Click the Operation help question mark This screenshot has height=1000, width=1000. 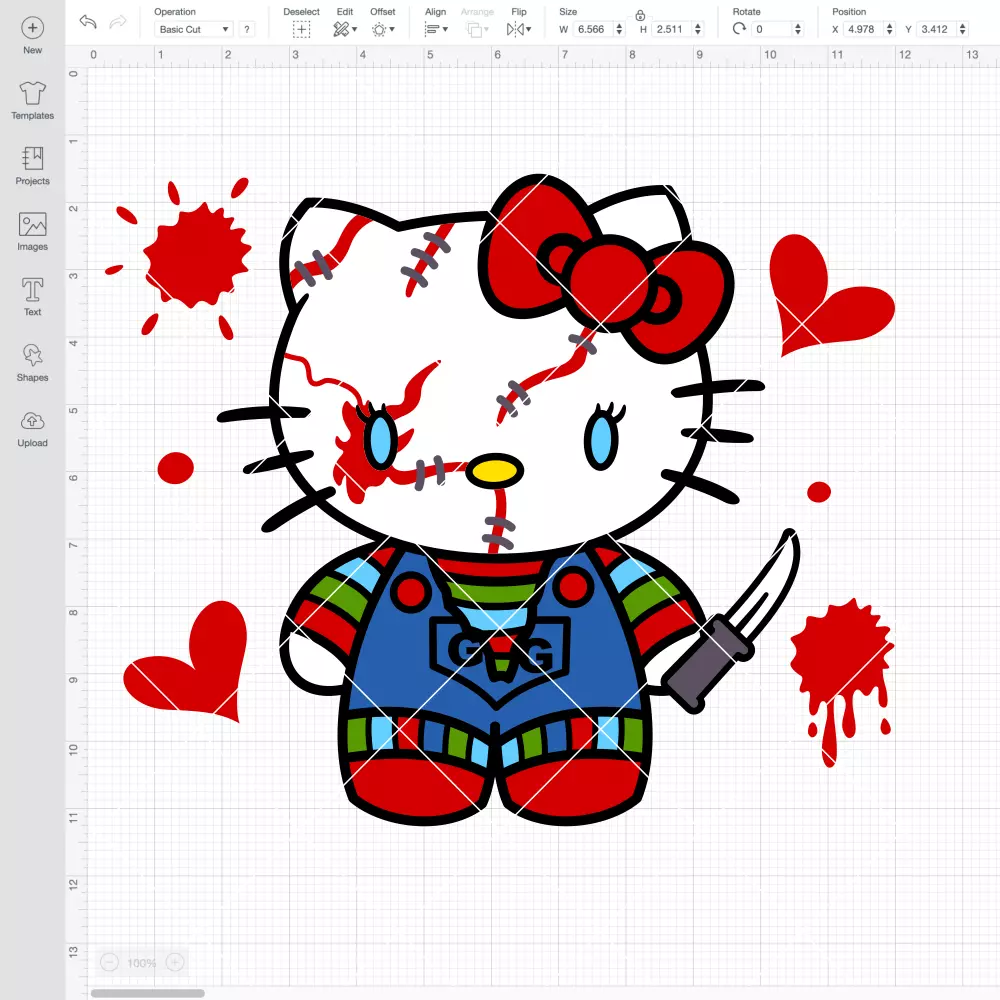(247, 29)
